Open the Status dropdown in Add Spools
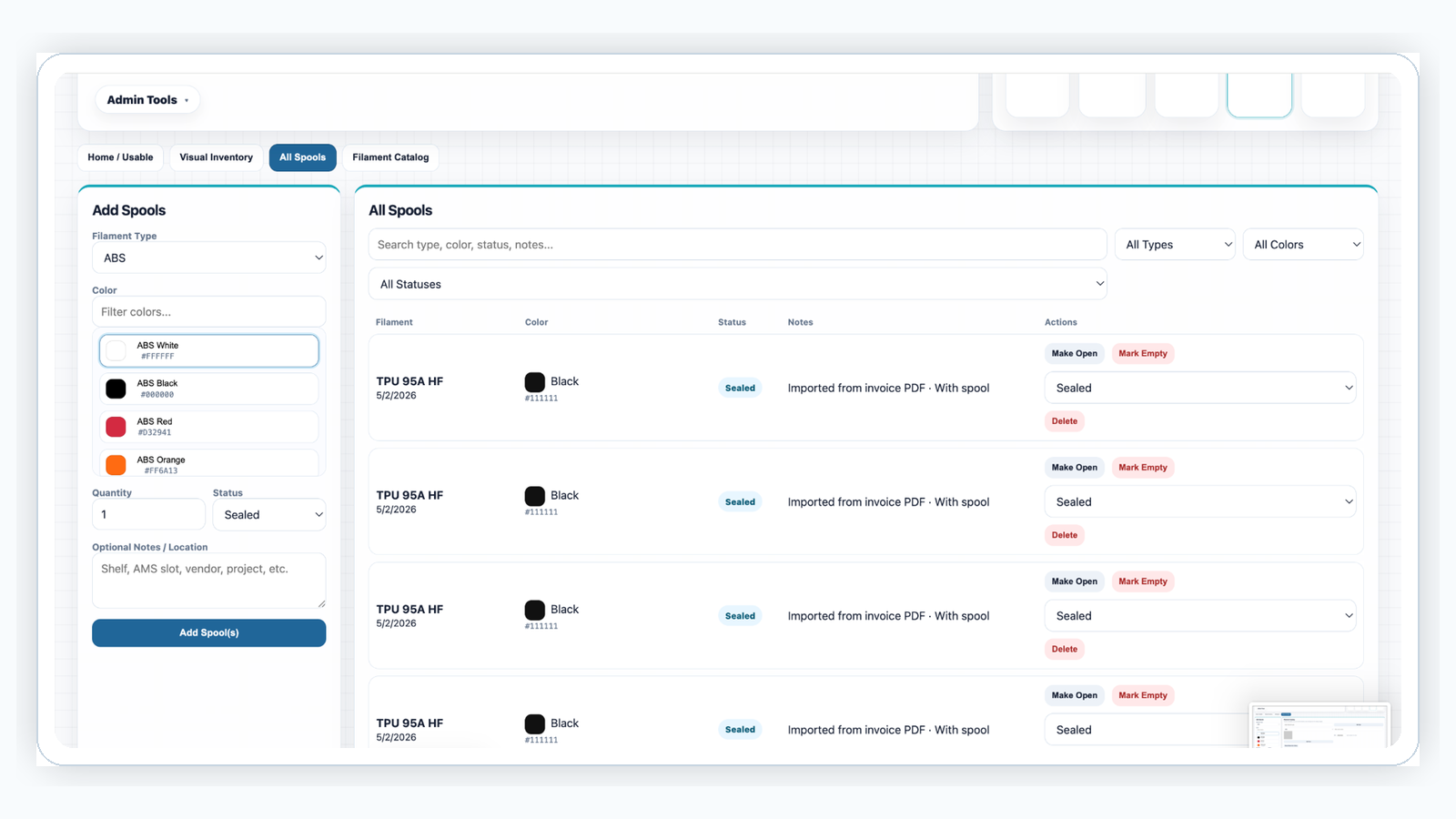Viewport: 1456px width, 819px height. coord(269,514)
